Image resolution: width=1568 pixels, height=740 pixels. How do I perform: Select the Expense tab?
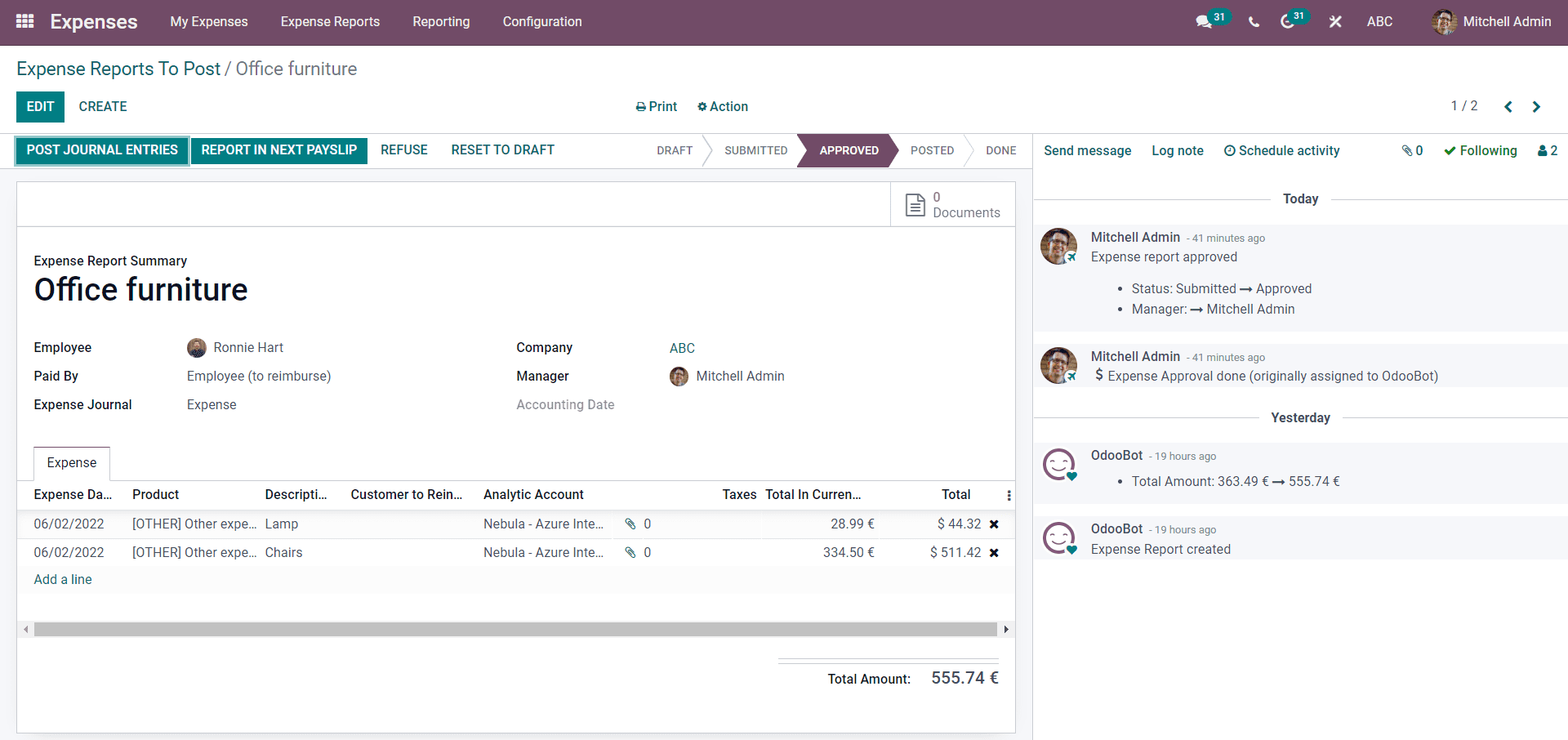click(x=72, y=463)
